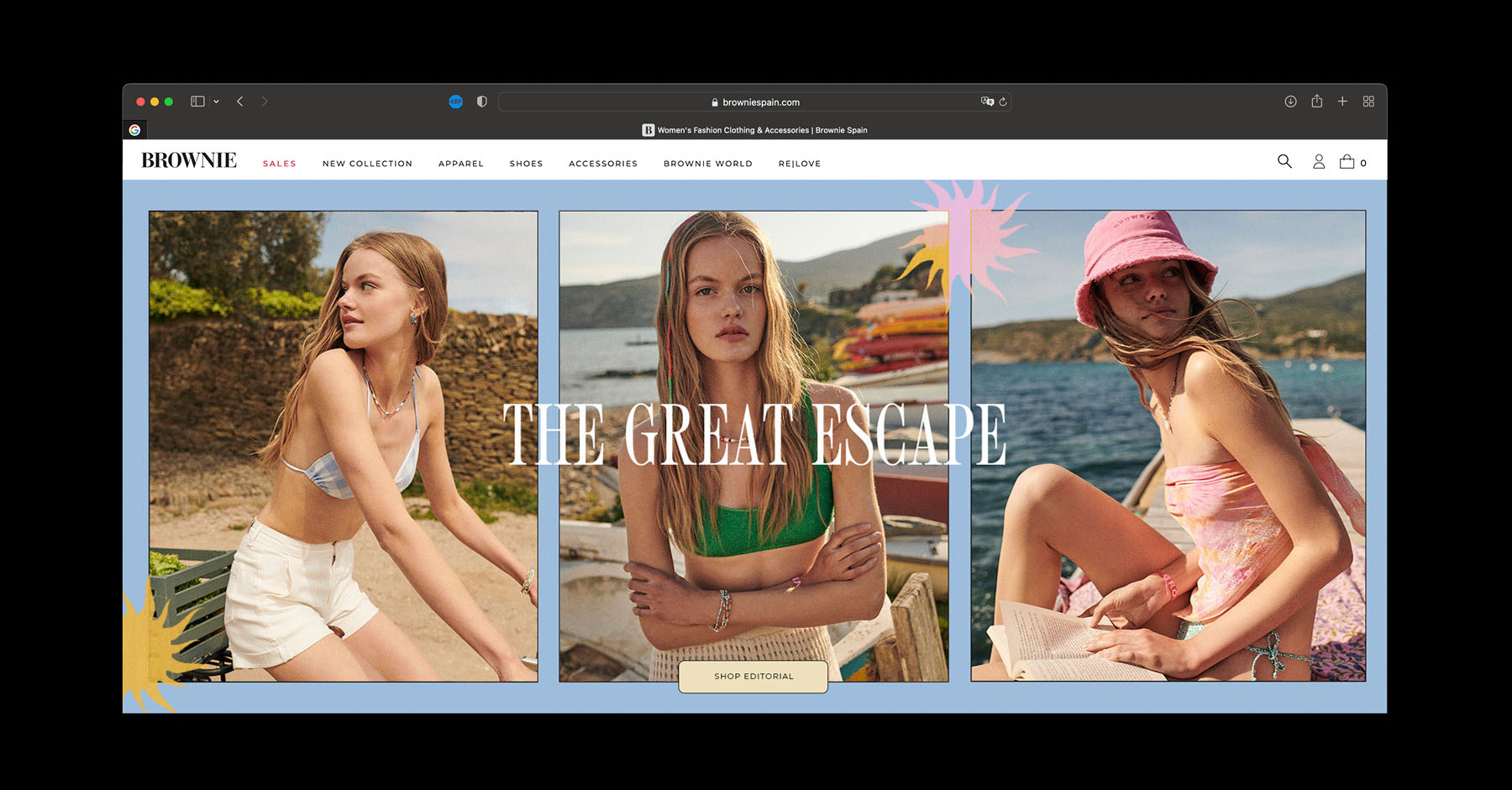The height and width of the screenshot is (790, 1512).
Task: Open the SALES menu item
Action: coord(279,164)
